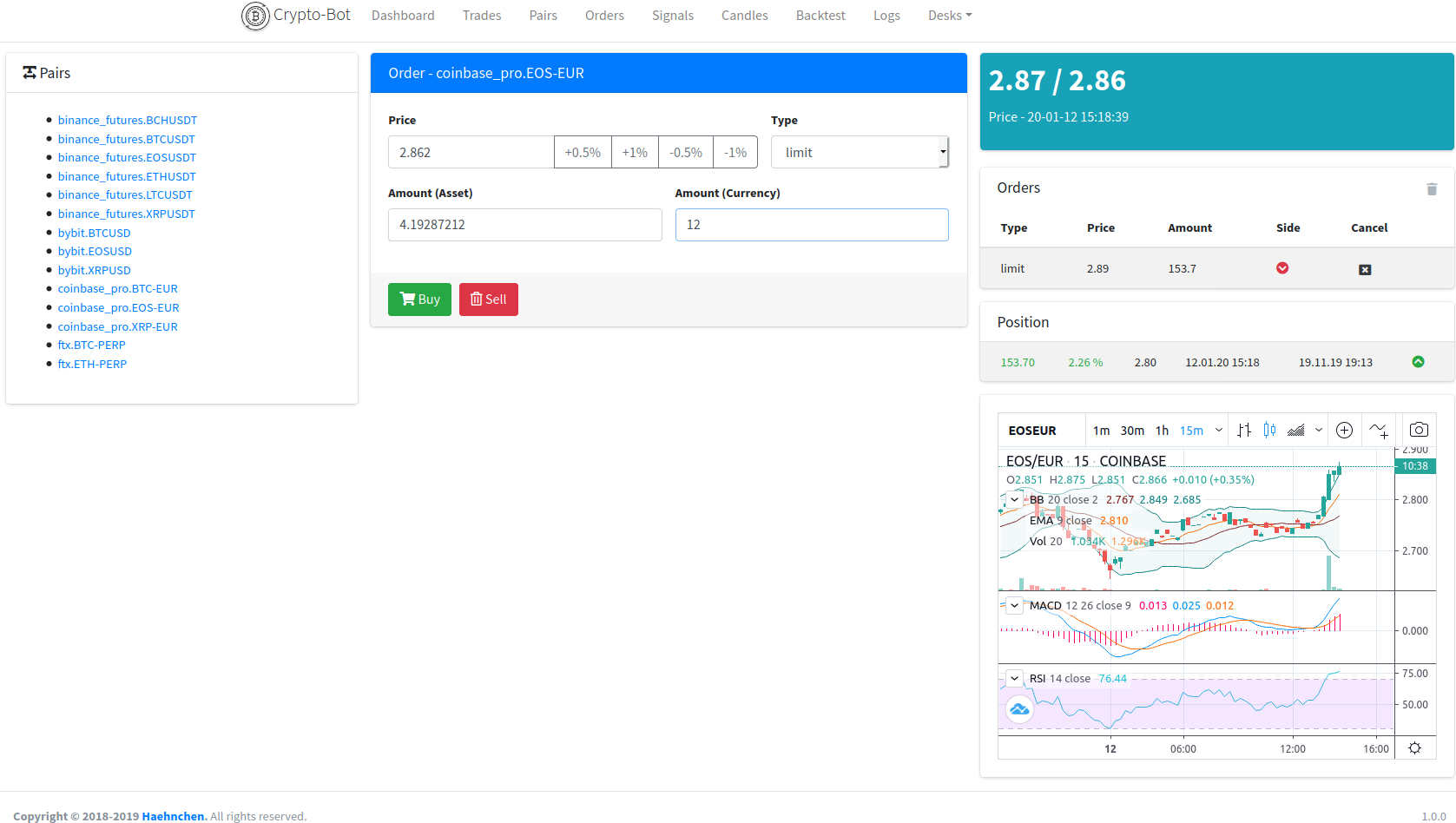Collapse the BB indicator legend chevron

click(x=1014, y=500)
